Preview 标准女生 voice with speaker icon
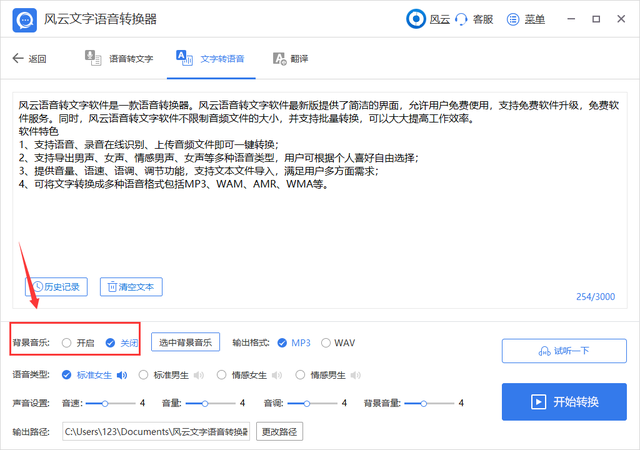 tap(122, 375)
